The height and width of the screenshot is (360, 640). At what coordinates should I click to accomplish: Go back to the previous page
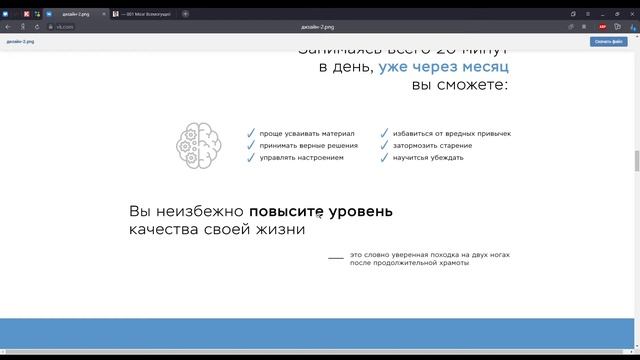tap(8, 27)
